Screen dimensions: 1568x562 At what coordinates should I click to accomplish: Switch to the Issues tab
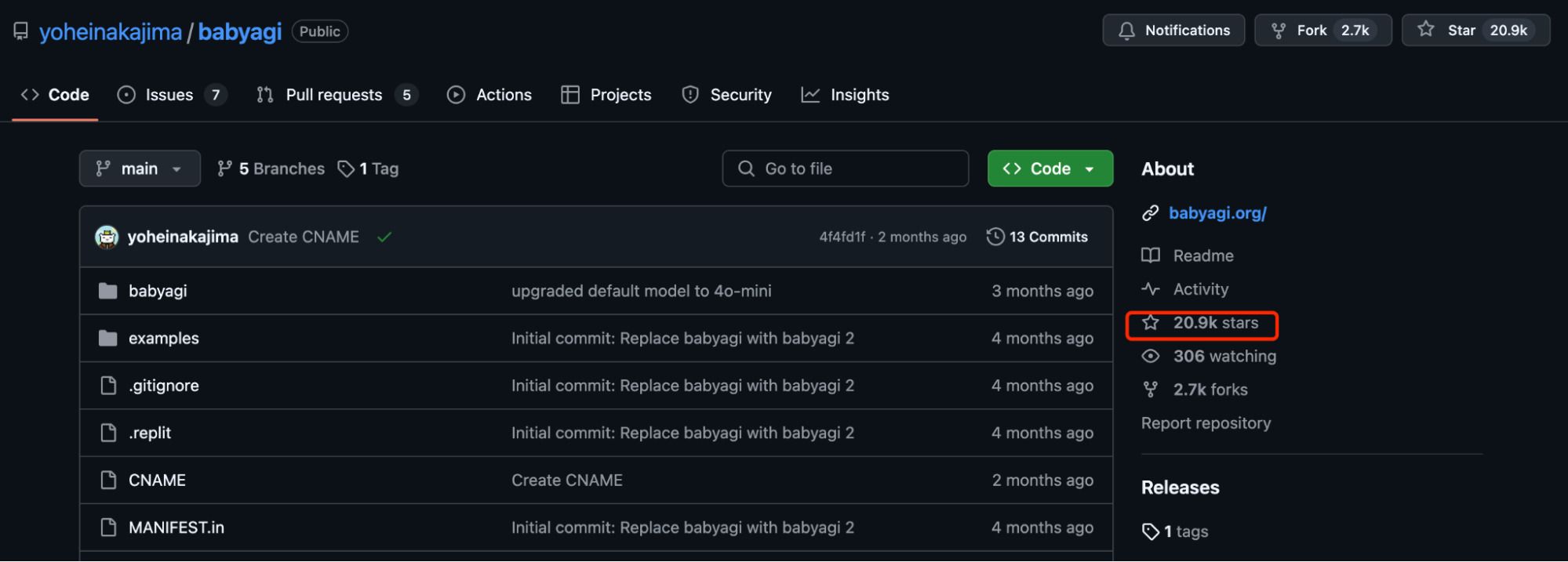pos(169,95)
